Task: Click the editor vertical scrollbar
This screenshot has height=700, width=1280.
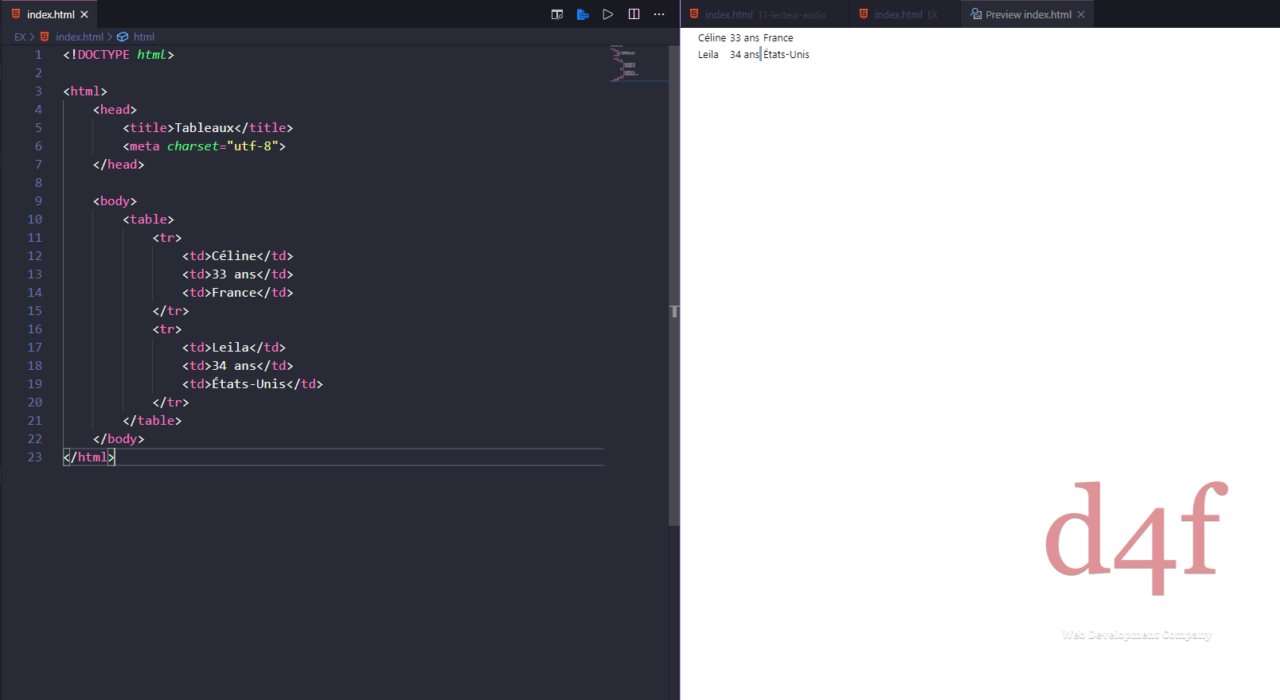Action: 675,285
